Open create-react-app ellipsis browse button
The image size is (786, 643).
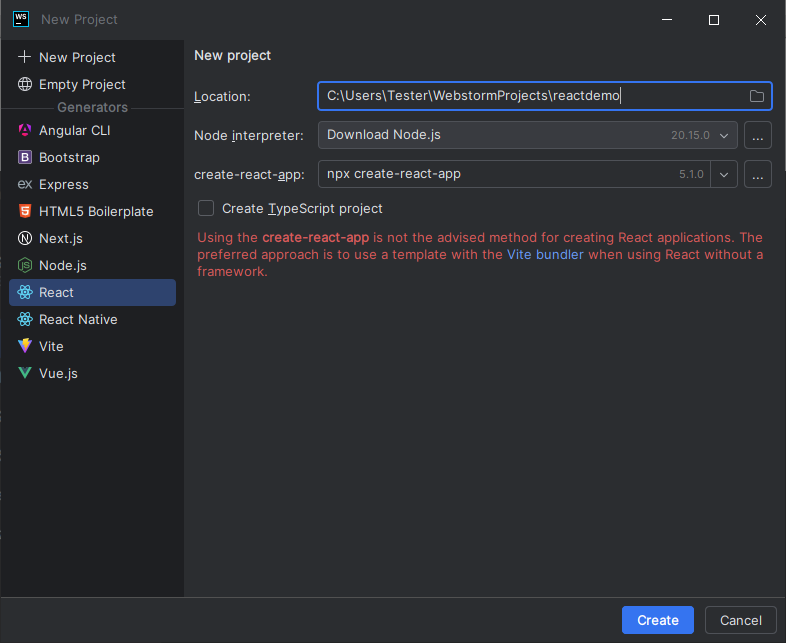757,174
